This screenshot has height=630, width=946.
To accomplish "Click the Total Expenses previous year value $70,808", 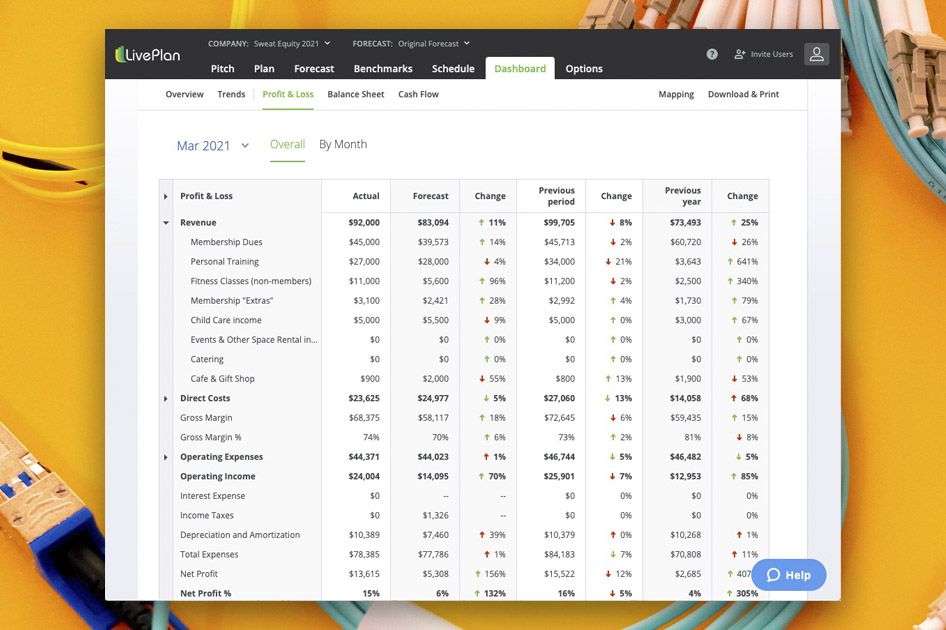I will (x=685, y=555).
